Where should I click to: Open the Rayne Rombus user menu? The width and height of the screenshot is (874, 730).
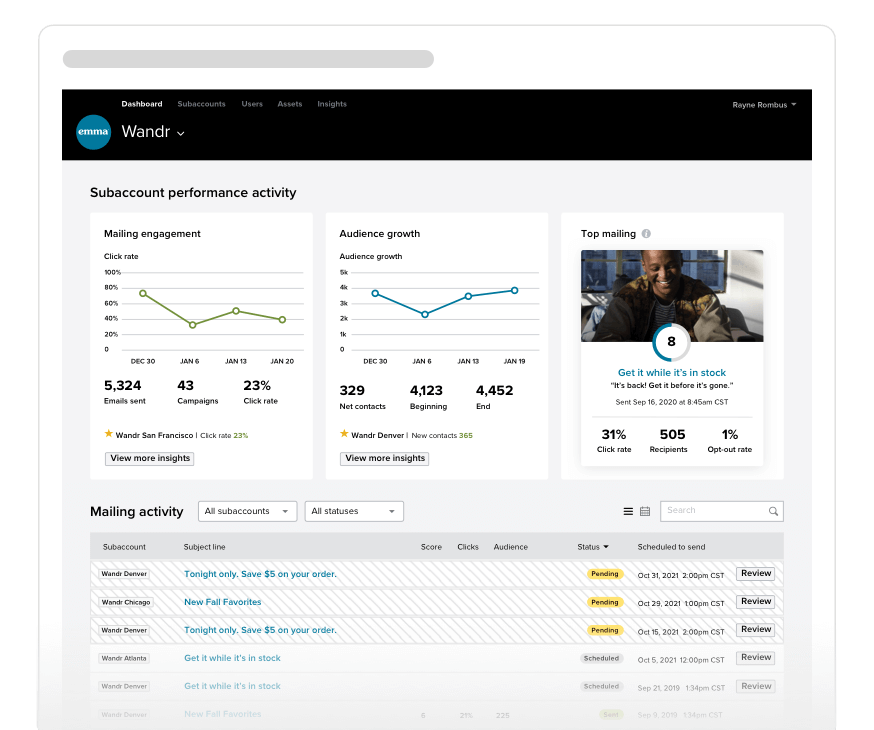[764, 105]
